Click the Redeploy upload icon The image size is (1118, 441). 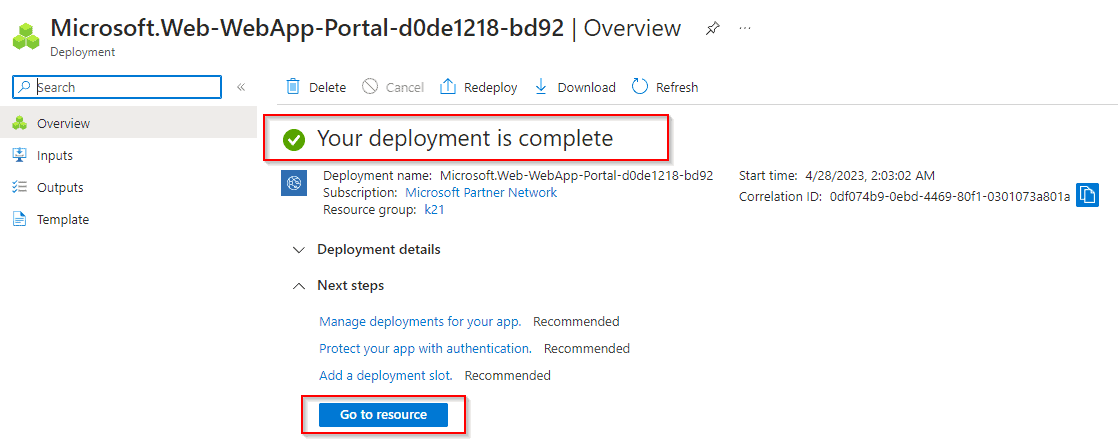448,87
